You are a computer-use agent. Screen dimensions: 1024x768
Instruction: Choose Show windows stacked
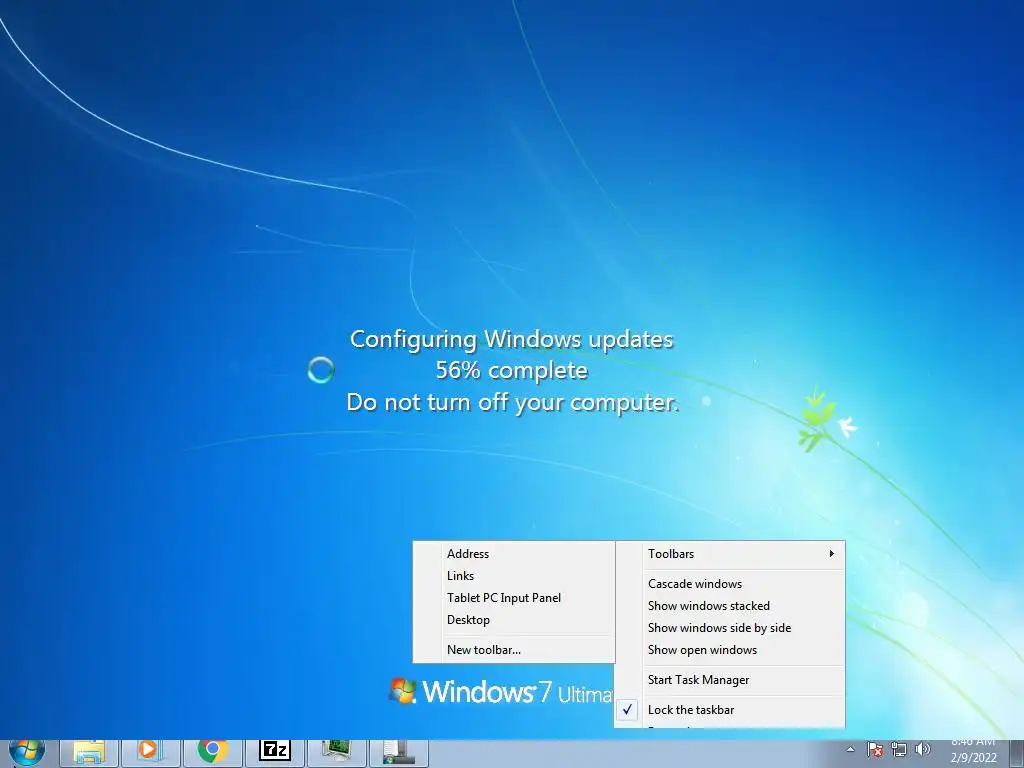click(730, 606)
